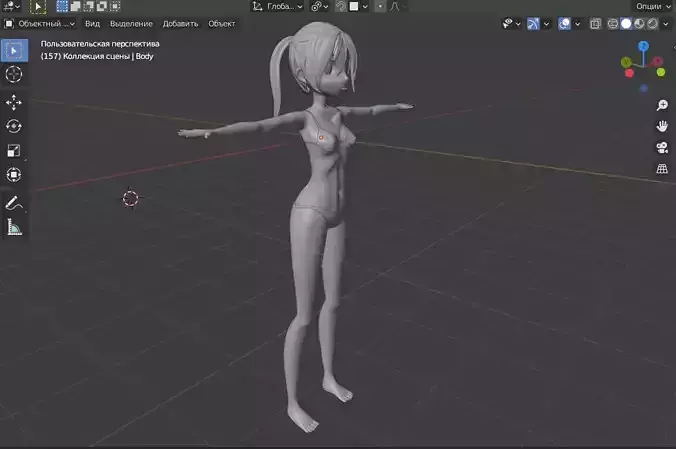Screen dimensions: 676x449
Task: Choose the Annotate pencil tool
Action: point(14,203)
